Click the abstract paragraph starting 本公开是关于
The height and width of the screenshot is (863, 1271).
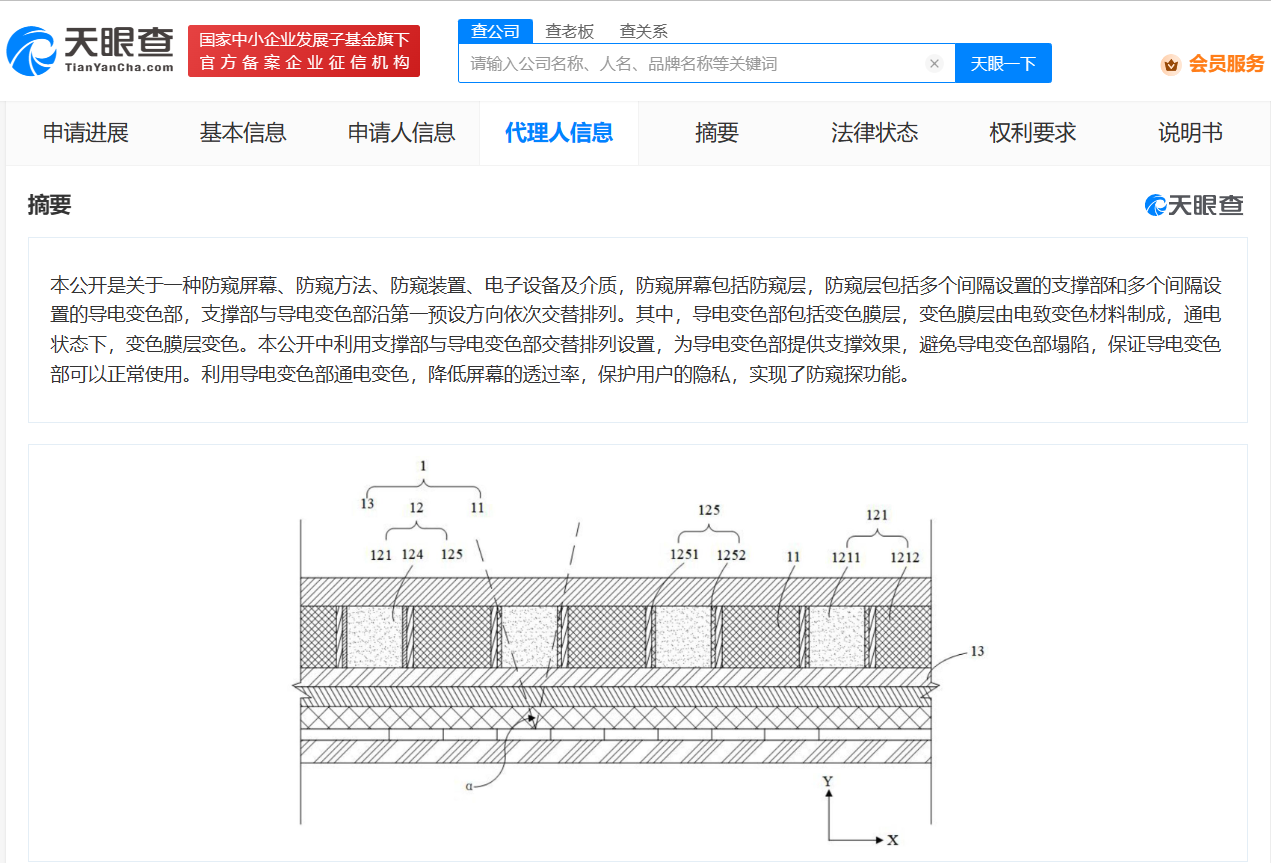tap(637, 330)
